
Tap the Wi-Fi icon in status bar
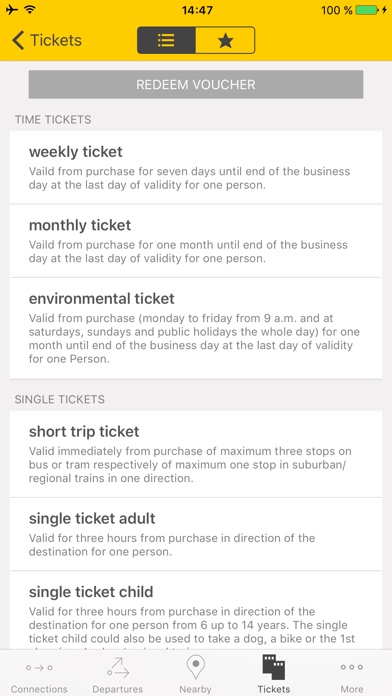tap(29, 9)
